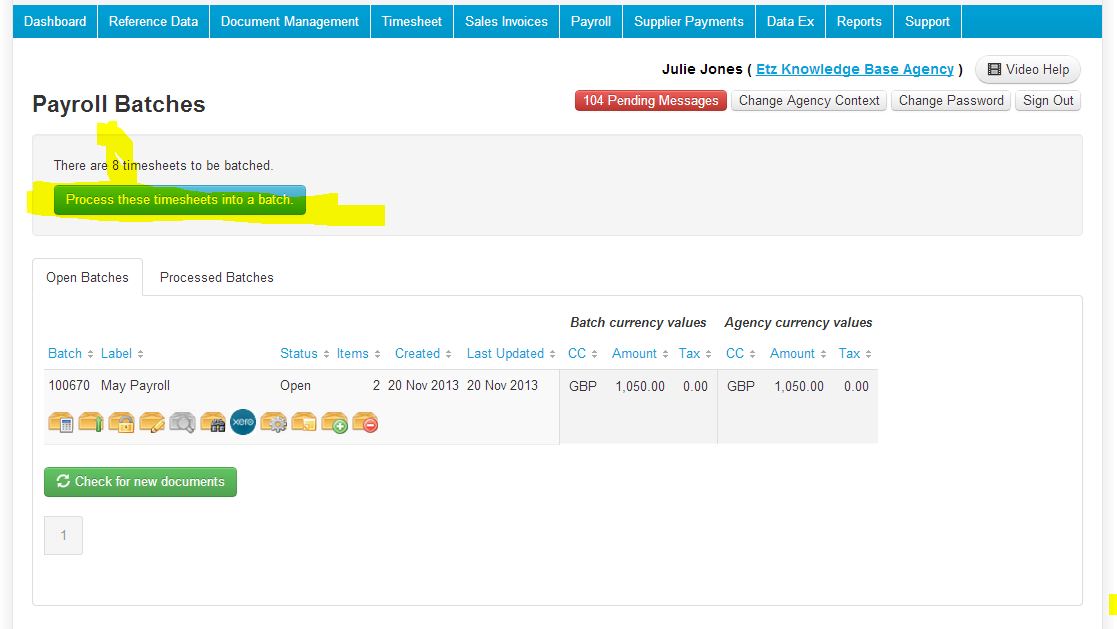Sort by Items column
Screen dimensions: 1117x629
coord(358,353)
